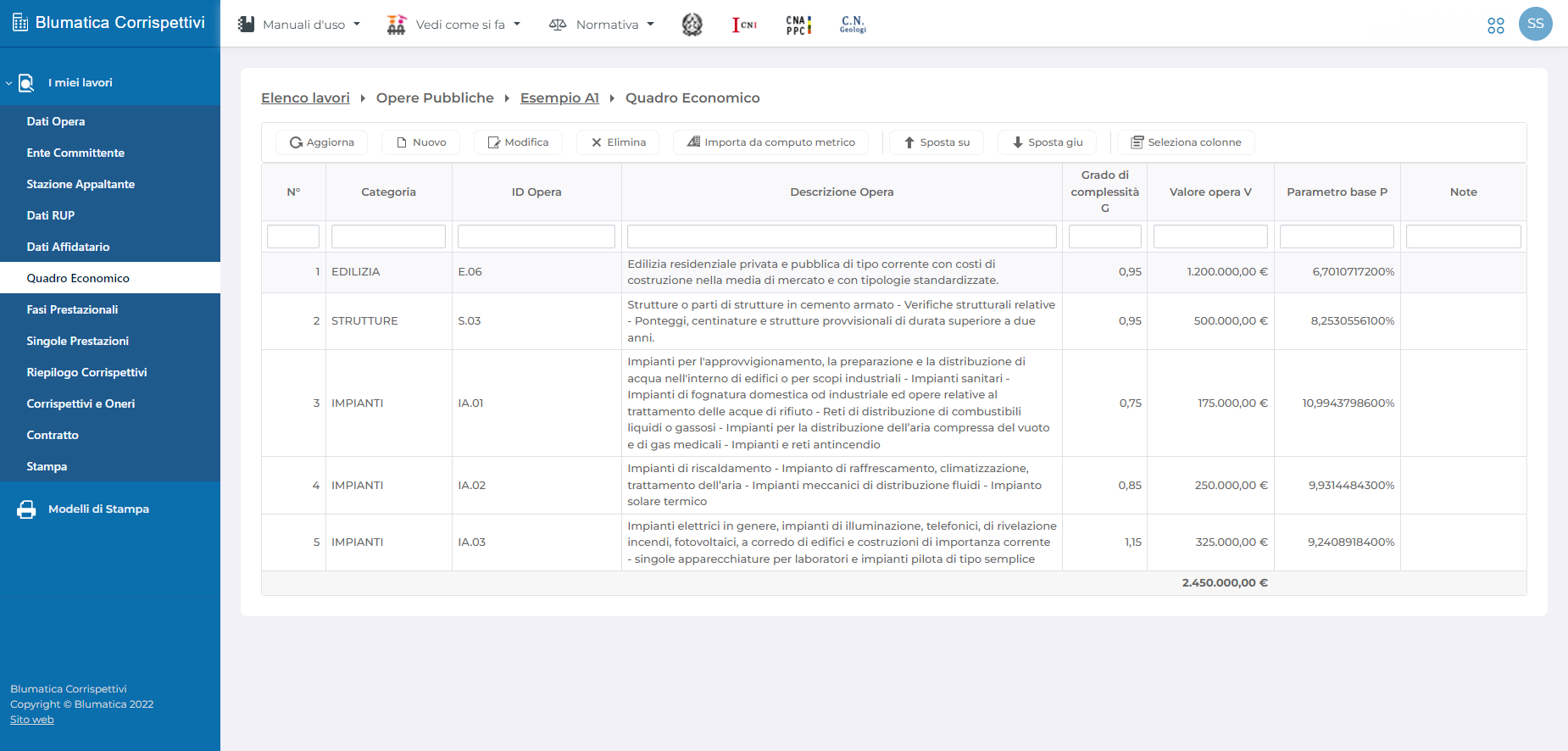The width and height of the screenshot is (1568, 751).
Task: Open Fasi Prestazionali in the sidebar
Action: pos(110,309)
